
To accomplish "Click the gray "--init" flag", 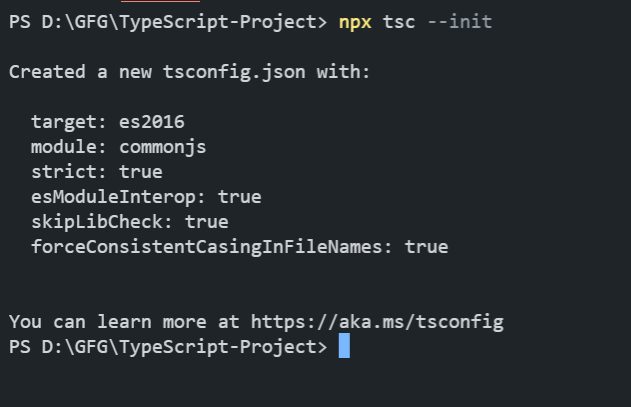I will click(x=459, y=22).
